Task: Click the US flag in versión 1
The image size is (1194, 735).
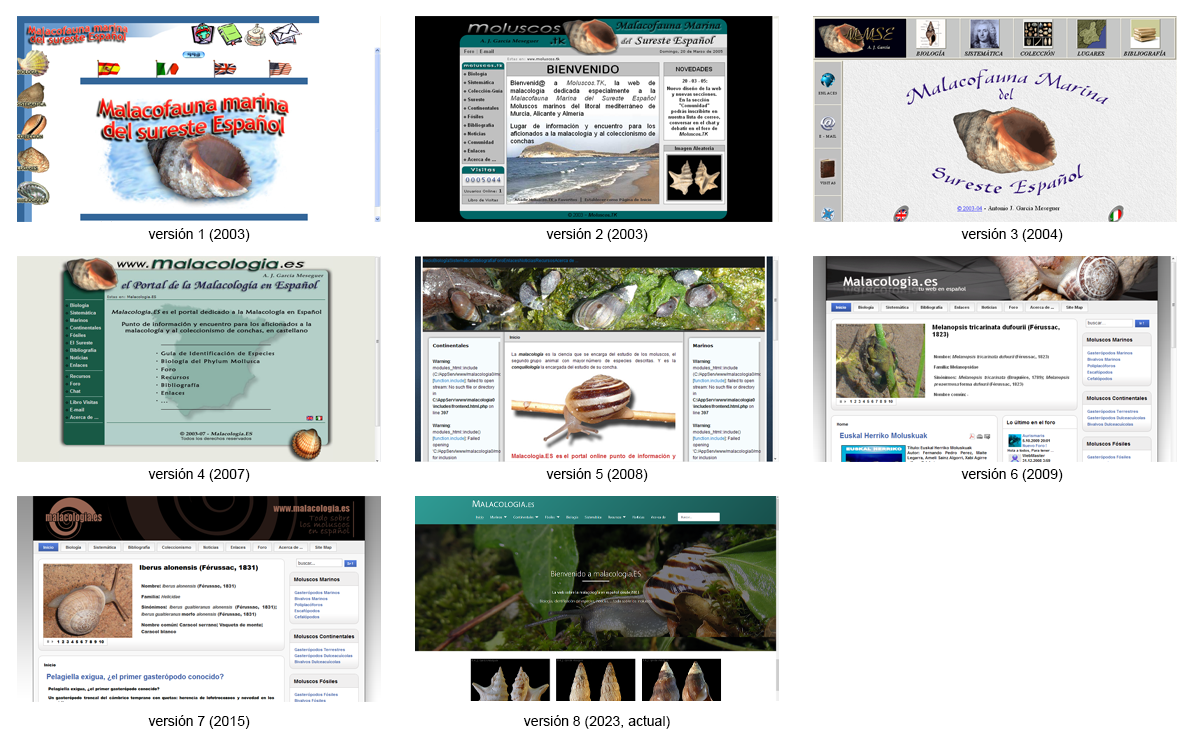Action: point(279,69)
